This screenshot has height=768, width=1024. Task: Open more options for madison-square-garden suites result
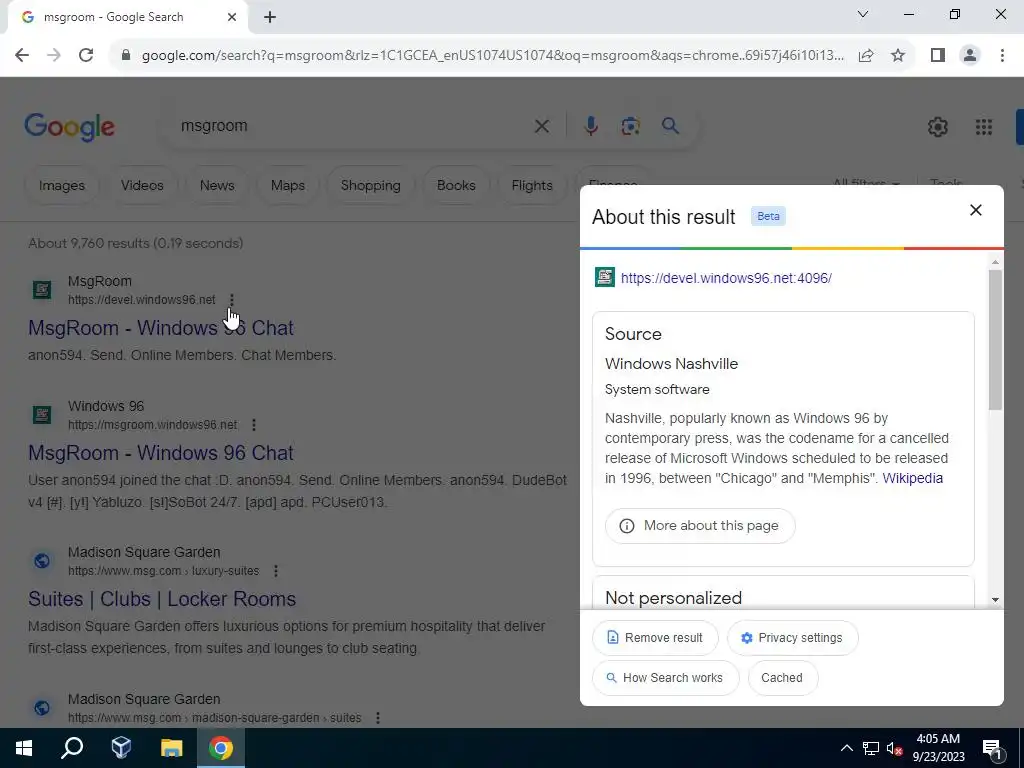(377, 718)
